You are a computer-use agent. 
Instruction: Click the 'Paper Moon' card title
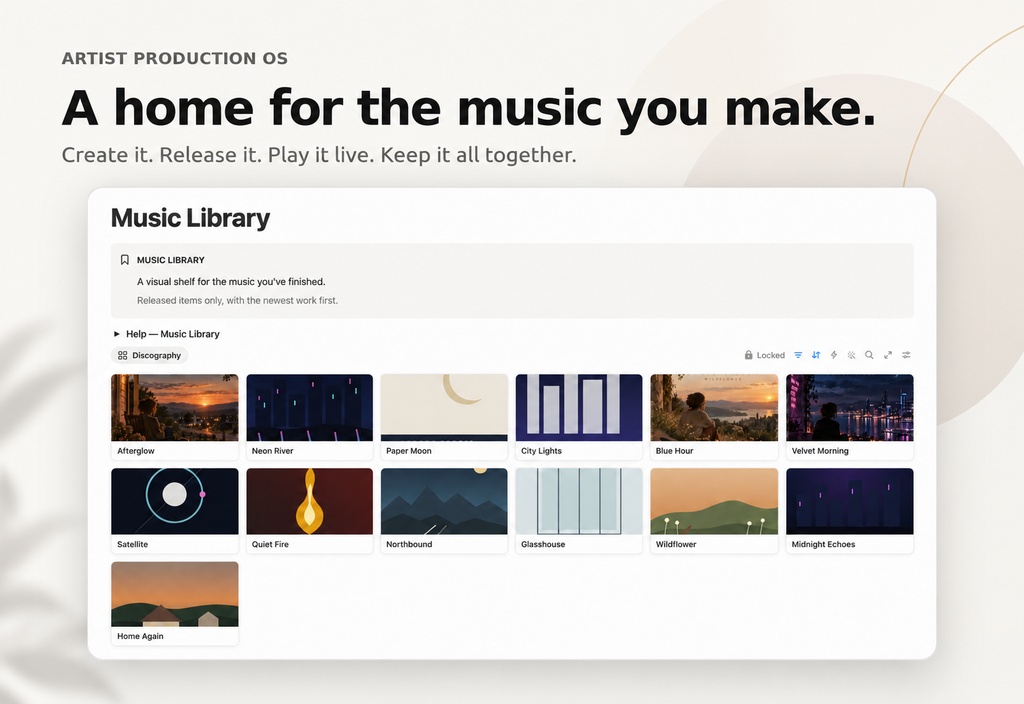click(409, 451)
